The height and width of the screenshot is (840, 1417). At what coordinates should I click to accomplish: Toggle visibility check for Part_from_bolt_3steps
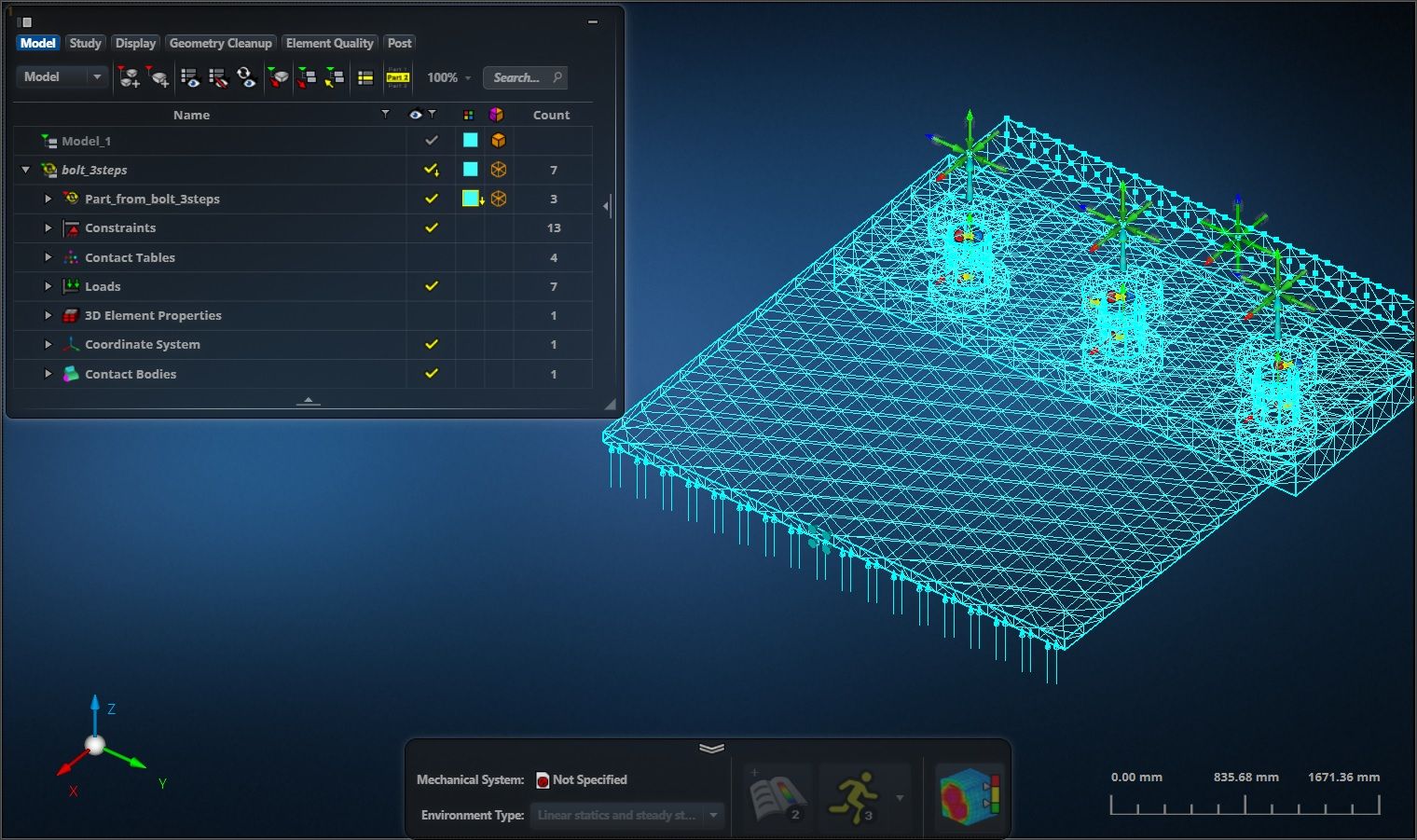(x=431, y=199)
